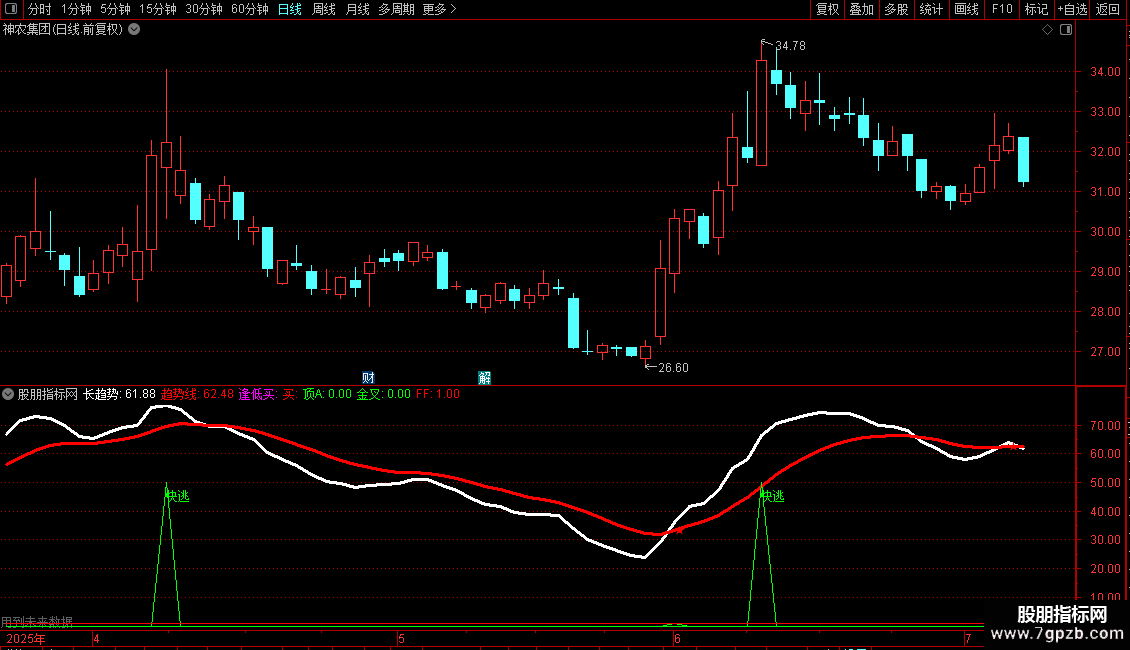Add stock to watchlist with +自选
The height and width of the screenshot is (650, 1130).
coord(1072,9)
